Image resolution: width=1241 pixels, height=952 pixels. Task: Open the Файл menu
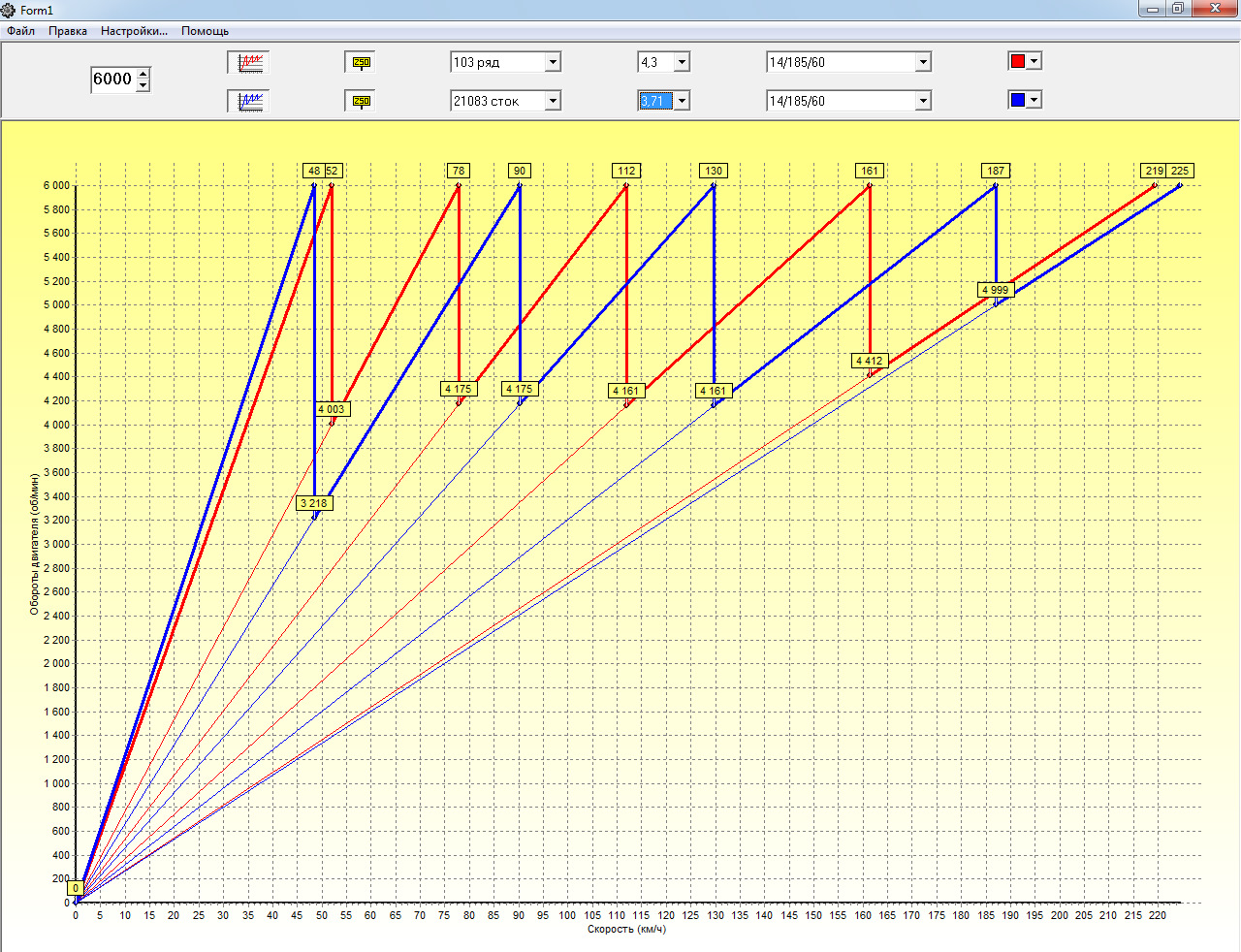pos(20,31)
